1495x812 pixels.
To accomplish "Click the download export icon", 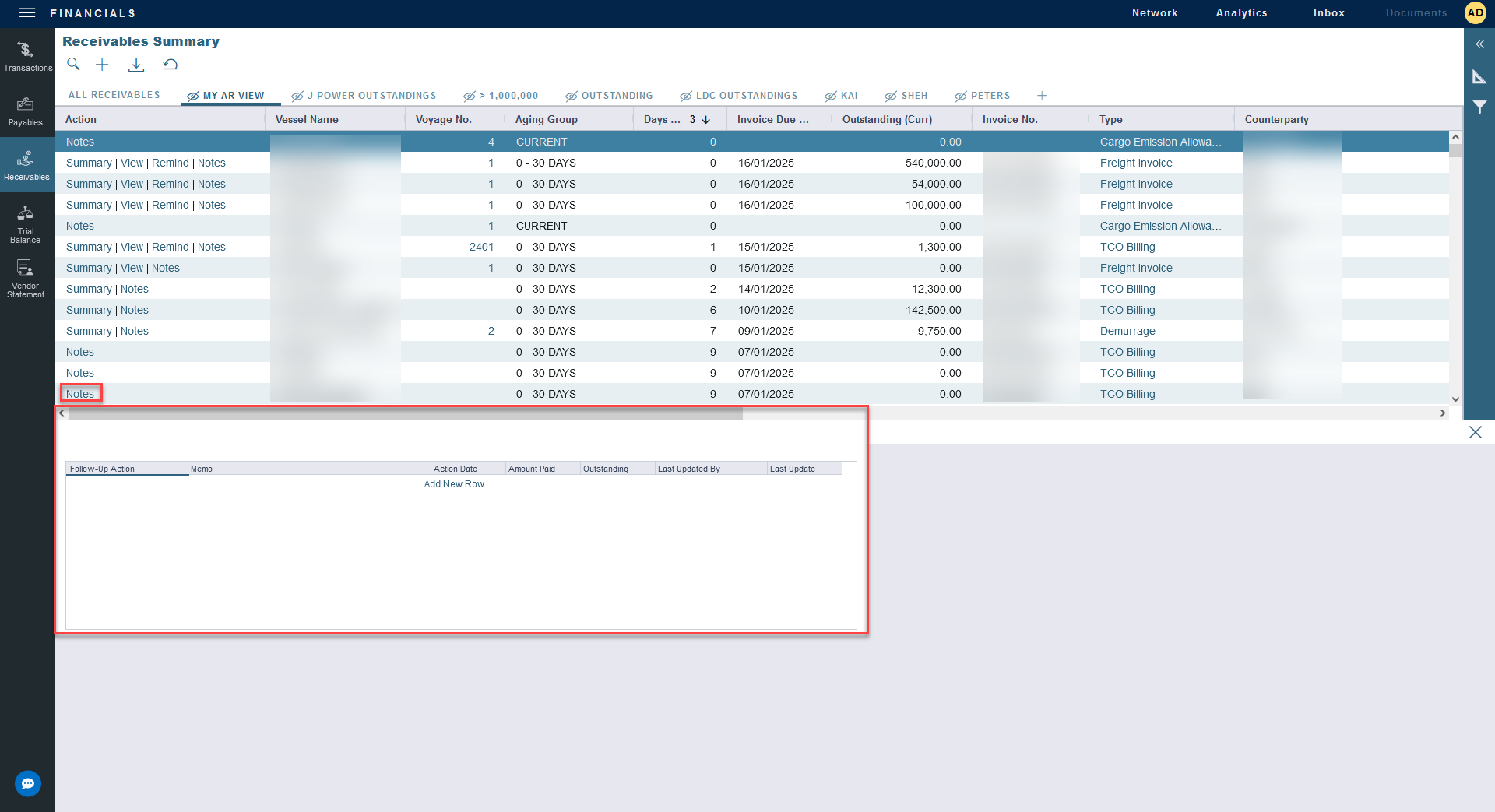I will pos(136,65).
